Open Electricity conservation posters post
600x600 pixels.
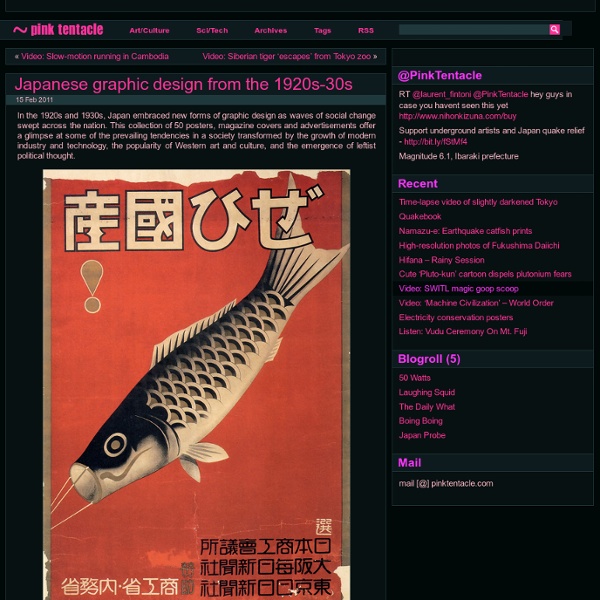pos(456,318)
